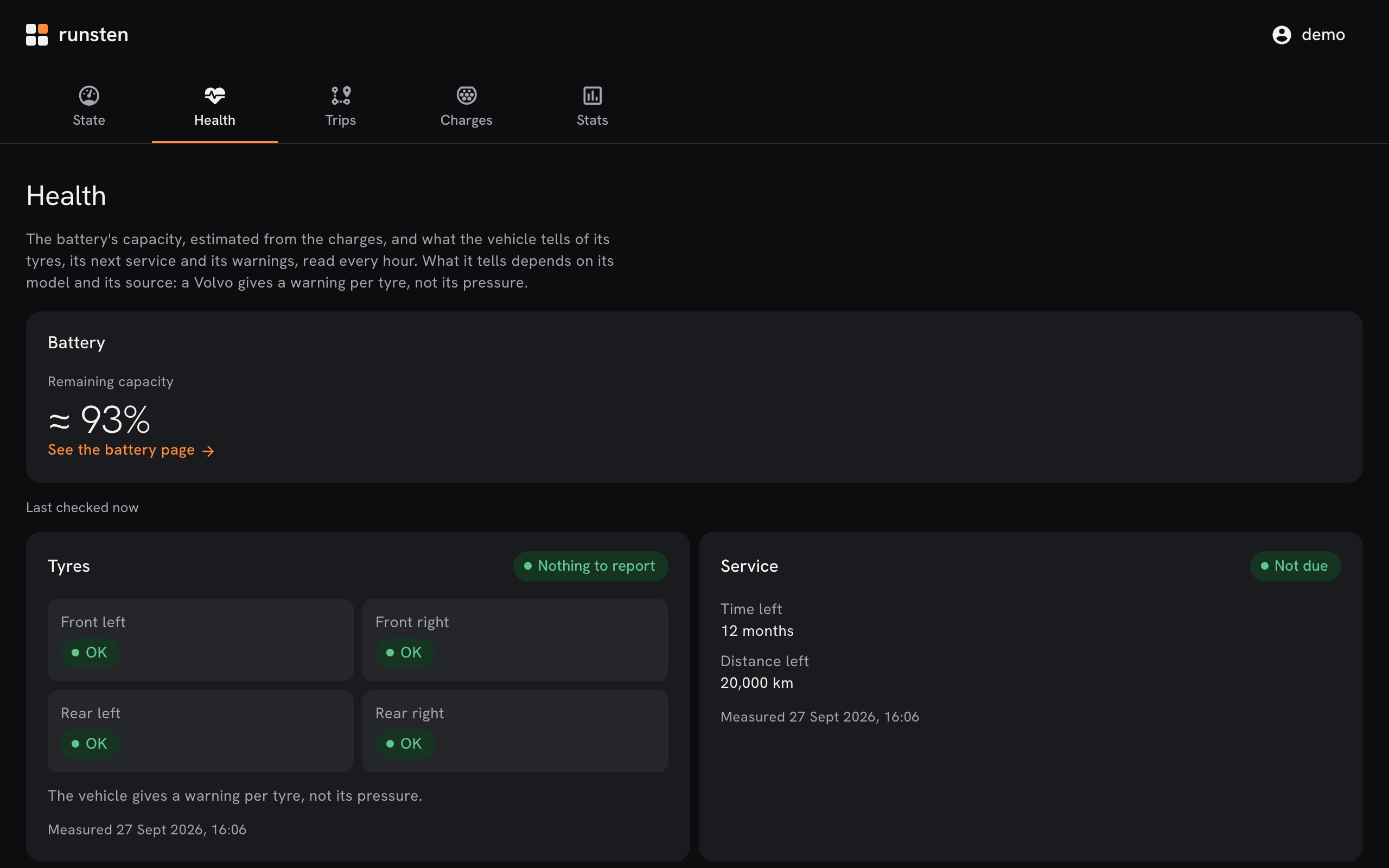Click the Not due service badge
The height and width of the screenshot is (868, 1389).
coord(1296,566)
